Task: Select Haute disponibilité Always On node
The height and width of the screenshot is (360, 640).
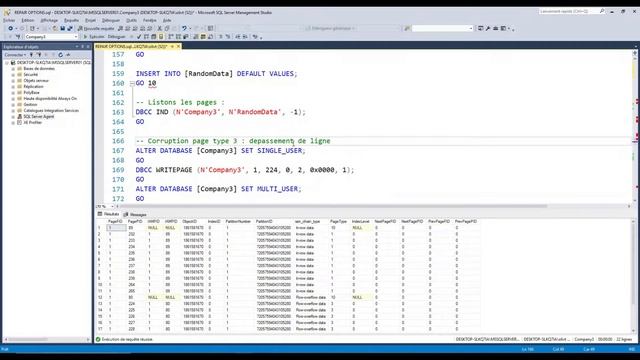Action: point(50,98)
